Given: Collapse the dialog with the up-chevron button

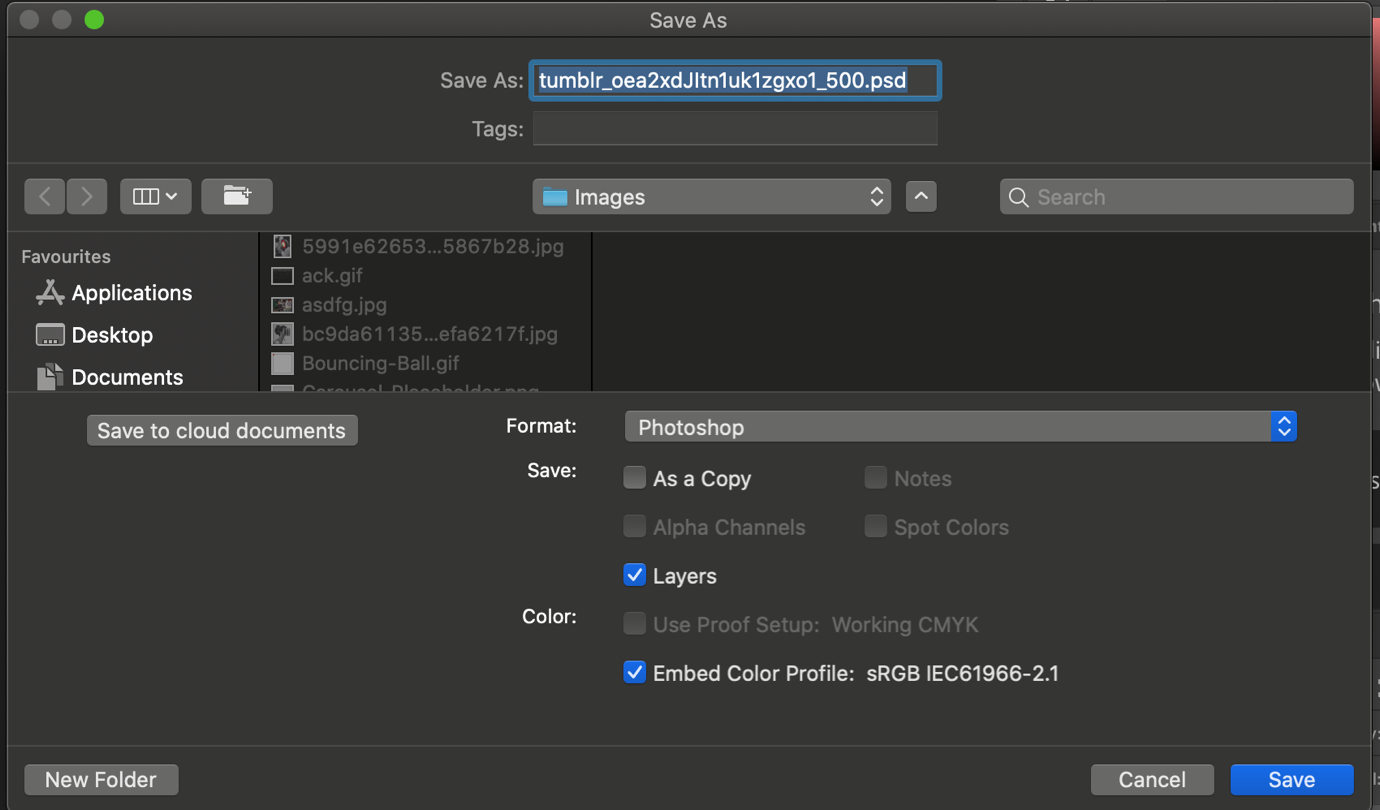Looking at the screenshot, I should pyautogui.click(x=921, y=197).
